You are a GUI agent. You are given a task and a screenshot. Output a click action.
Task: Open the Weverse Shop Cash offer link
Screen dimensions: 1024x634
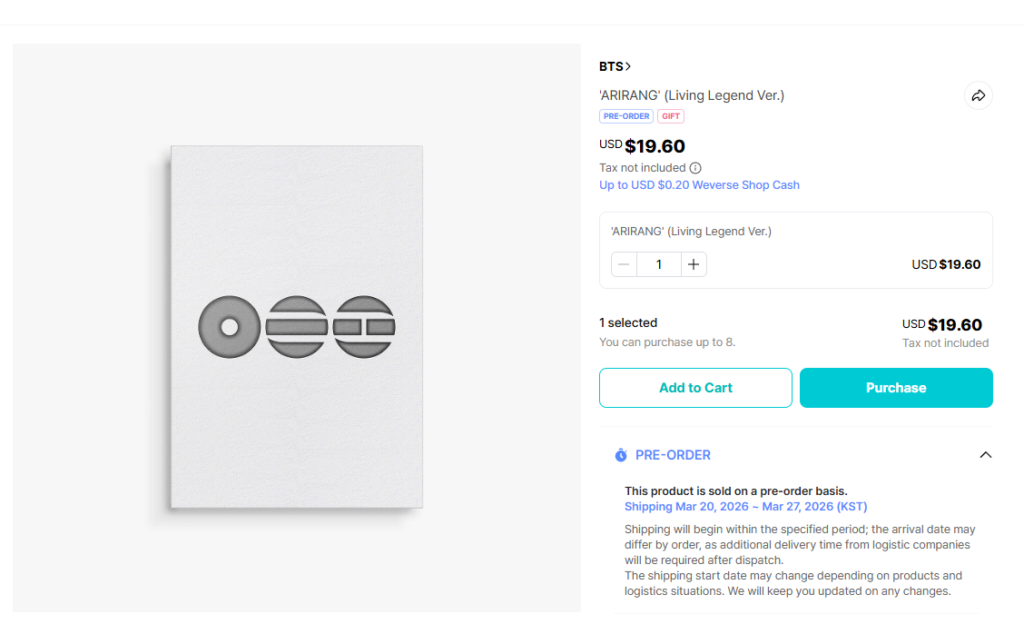(699, 185)
